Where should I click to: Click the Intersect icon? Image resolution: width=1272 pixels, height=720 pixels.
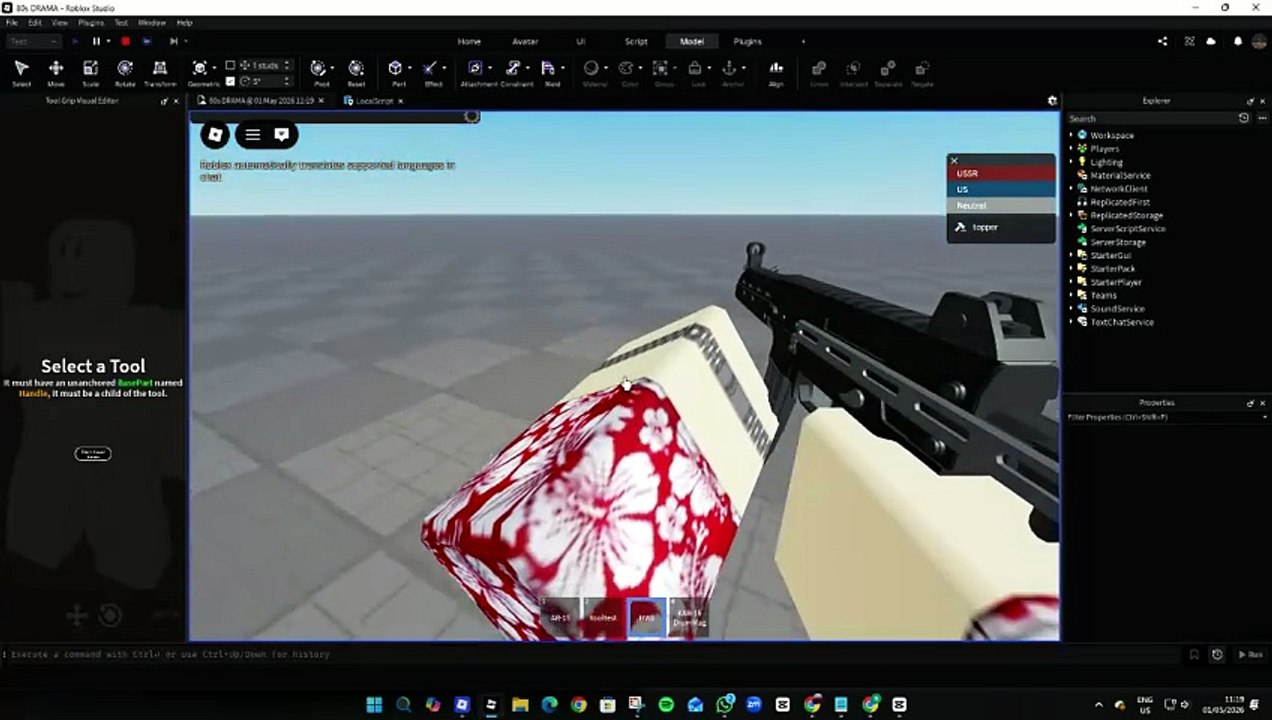pyautogui.click(x=853, y=69)
